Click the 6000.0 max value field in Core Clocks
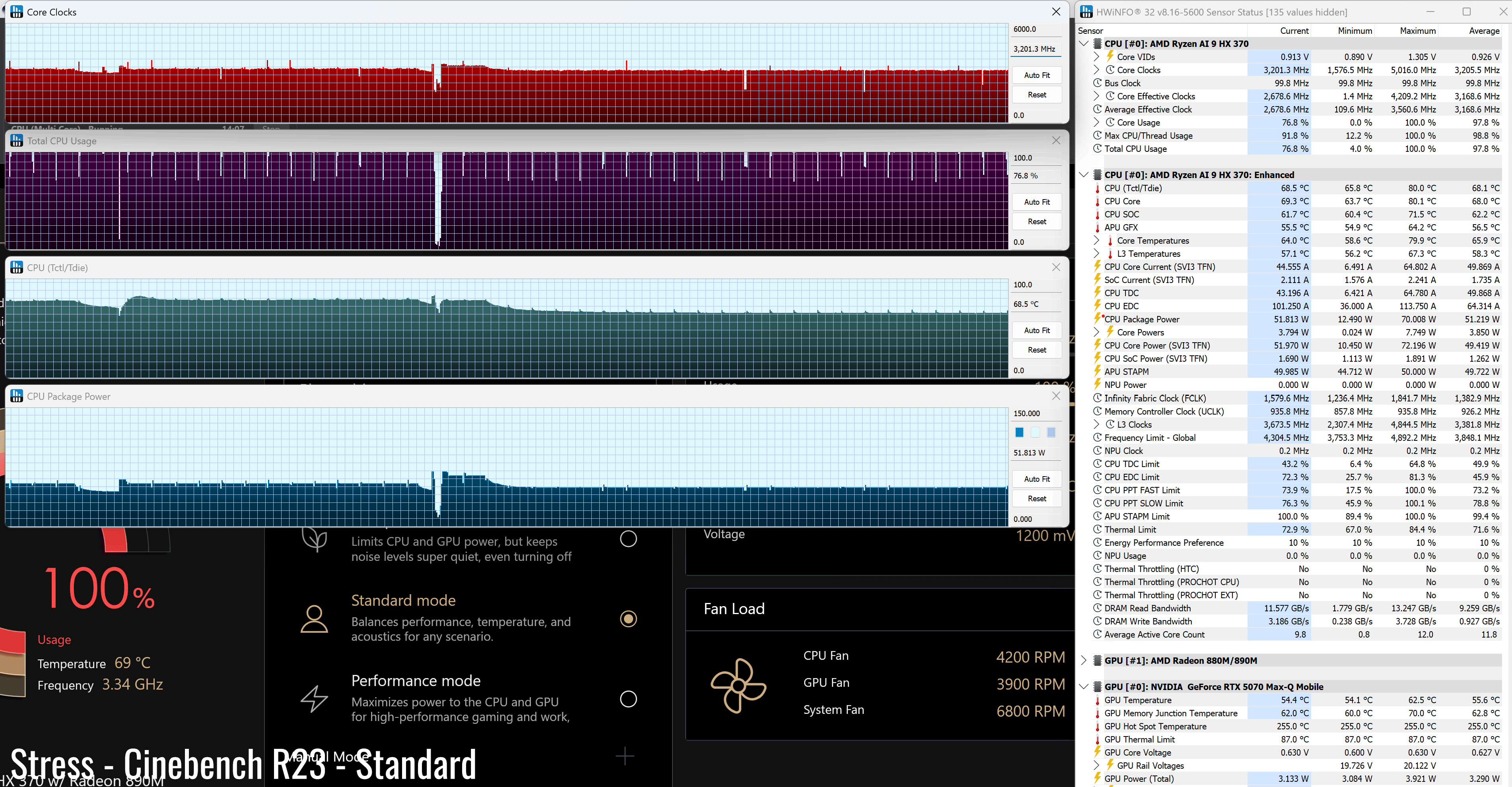Image resolution: width=1512 pixels, height=787 pixels. (x=1036, y=29)
